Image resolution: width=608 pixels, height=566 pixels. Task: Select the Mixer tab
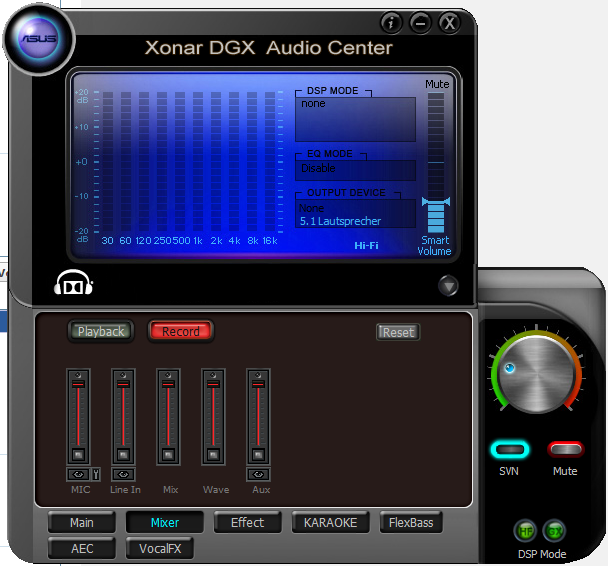[x=165, y=523]
